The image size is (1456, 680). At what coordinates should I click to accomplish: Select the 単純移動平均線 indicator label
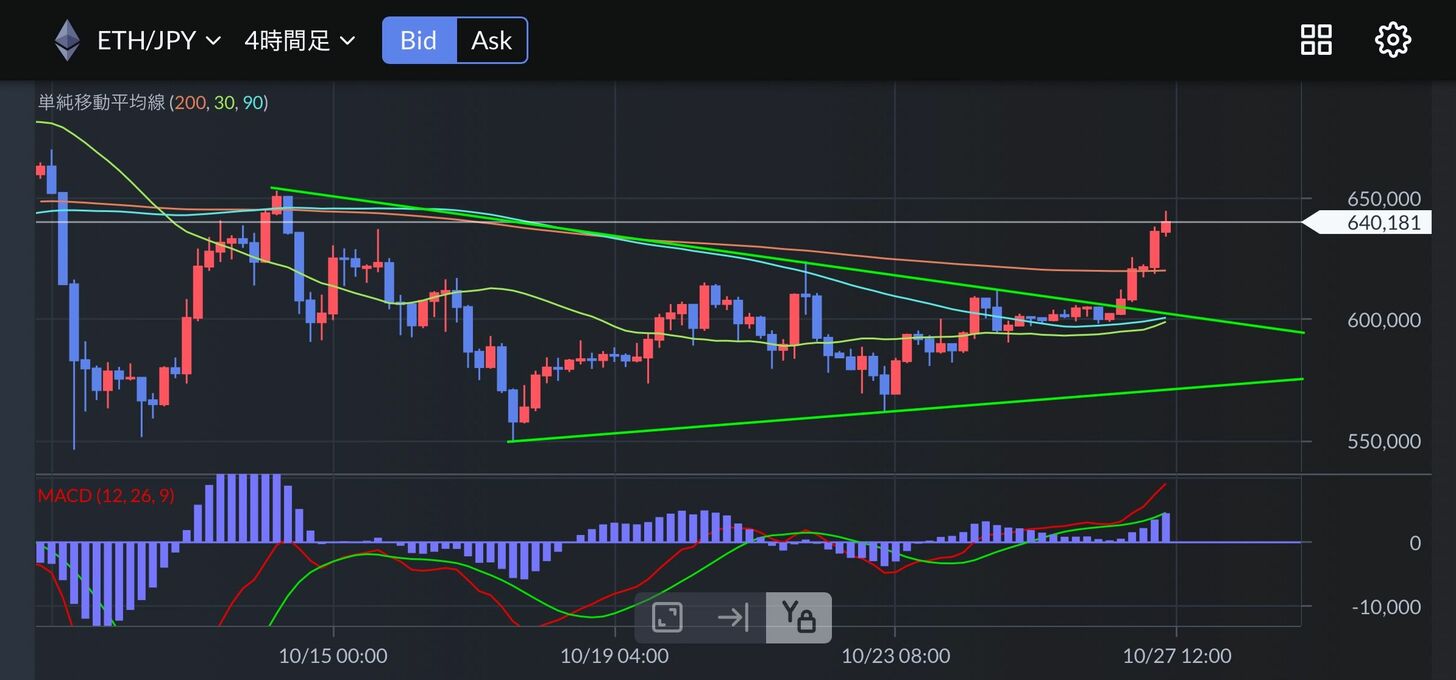tap(100, 102)
